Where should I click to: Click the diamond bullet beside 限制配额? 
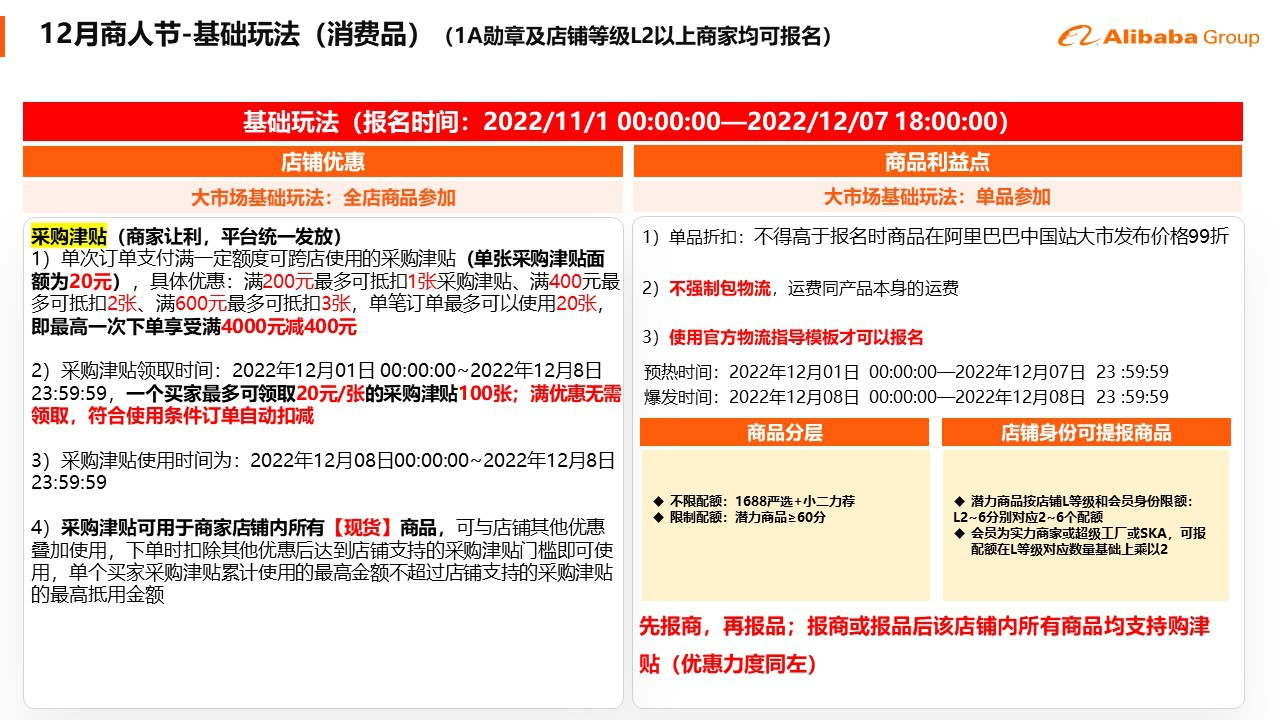[658, 517]
